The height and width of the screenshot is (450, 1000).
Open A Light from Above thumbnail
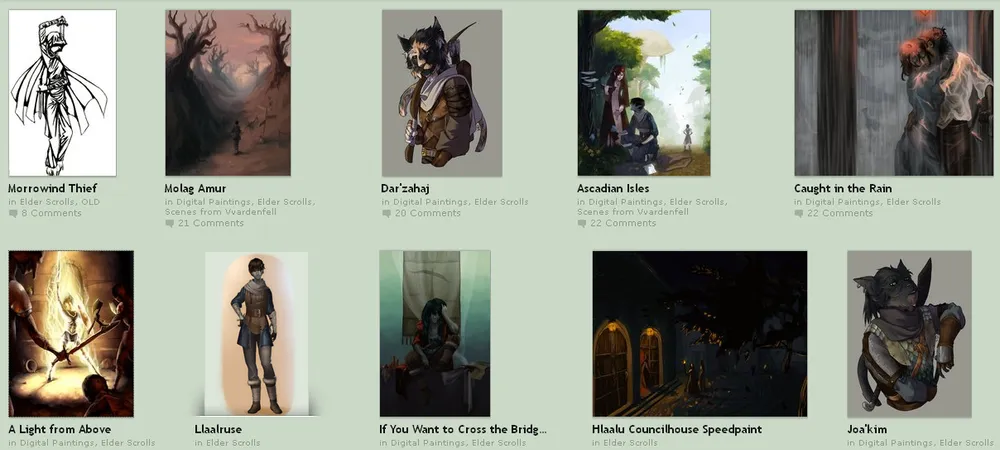point(71,333)
